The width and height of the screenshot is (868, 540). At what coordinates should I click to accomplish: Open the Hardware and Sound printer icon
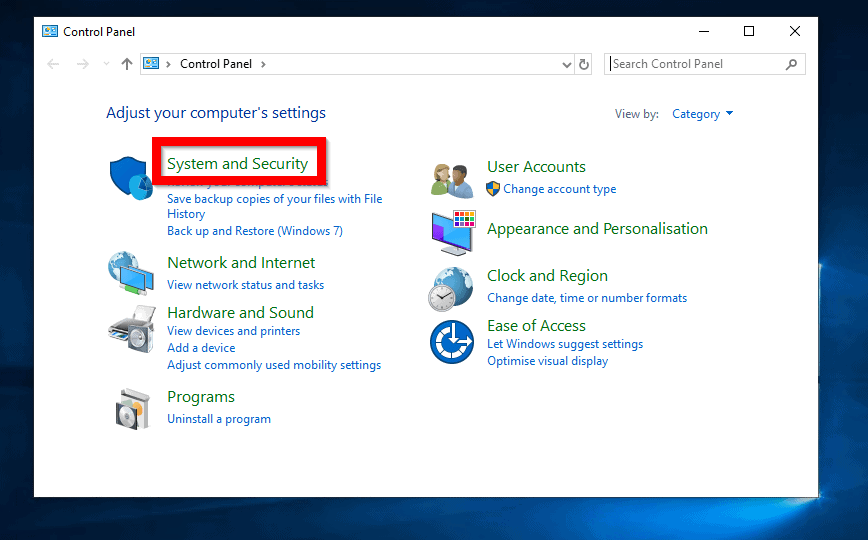coord(132,329)
